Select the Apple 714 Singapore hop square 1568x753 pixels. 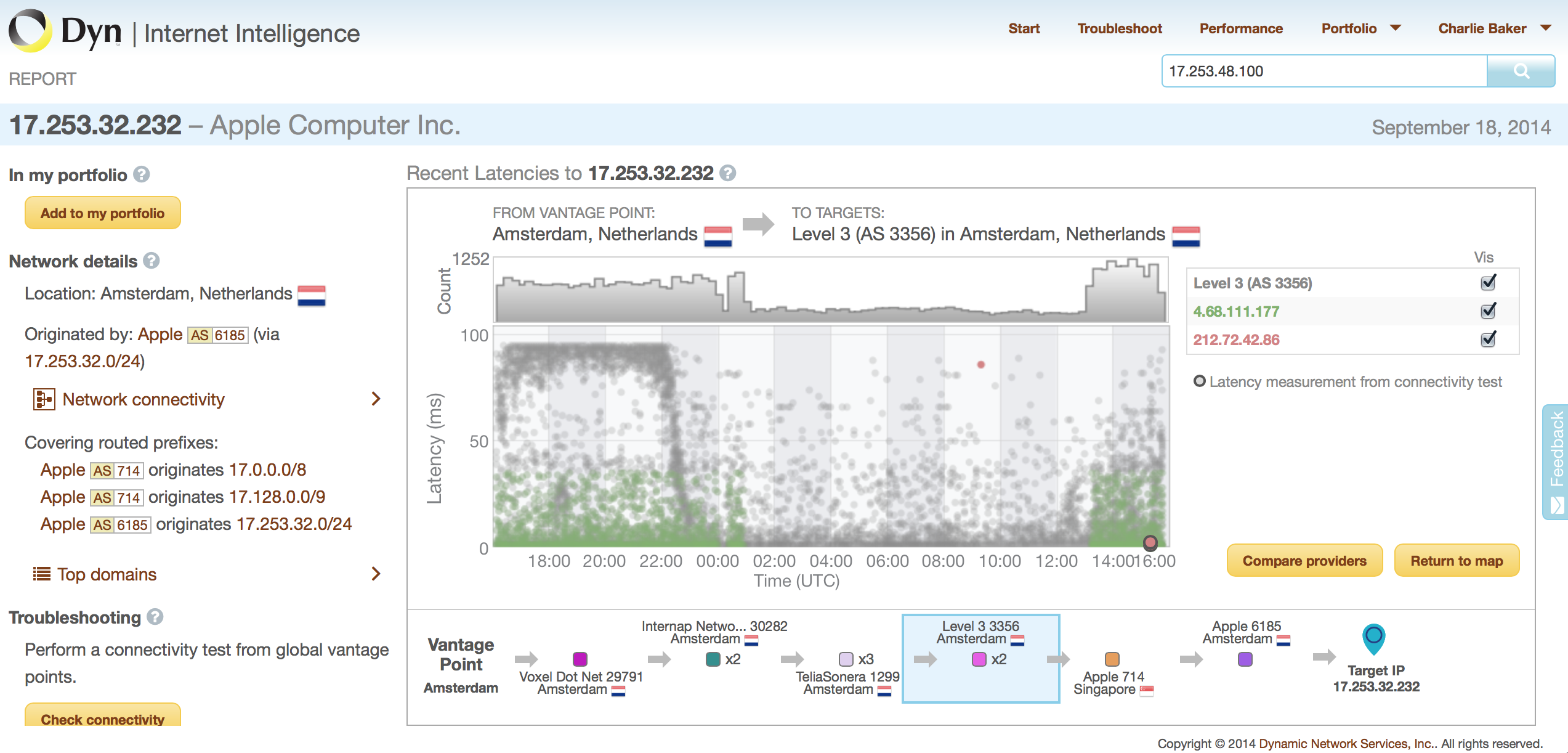coord(1112,659)
